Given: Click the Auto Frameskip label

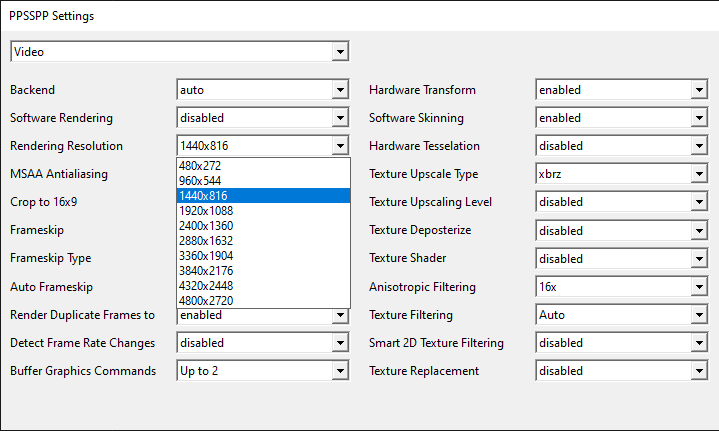Looking at the screenshot, I should (x=51, y=287).
